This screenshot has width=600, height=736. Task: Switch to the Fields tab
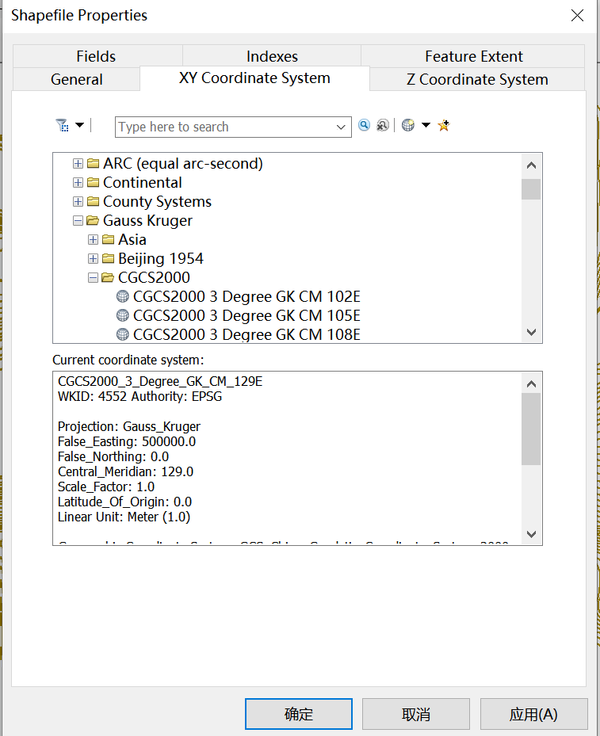click(x=96, y=56)
